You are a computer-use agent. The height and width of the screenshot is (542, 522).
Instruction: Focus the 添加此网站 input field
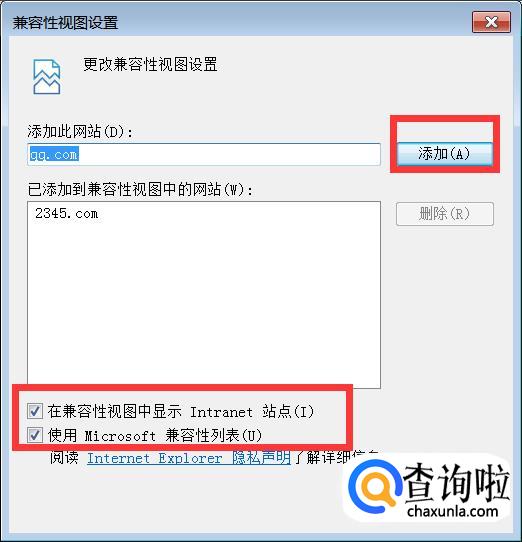tap(204, 155)
